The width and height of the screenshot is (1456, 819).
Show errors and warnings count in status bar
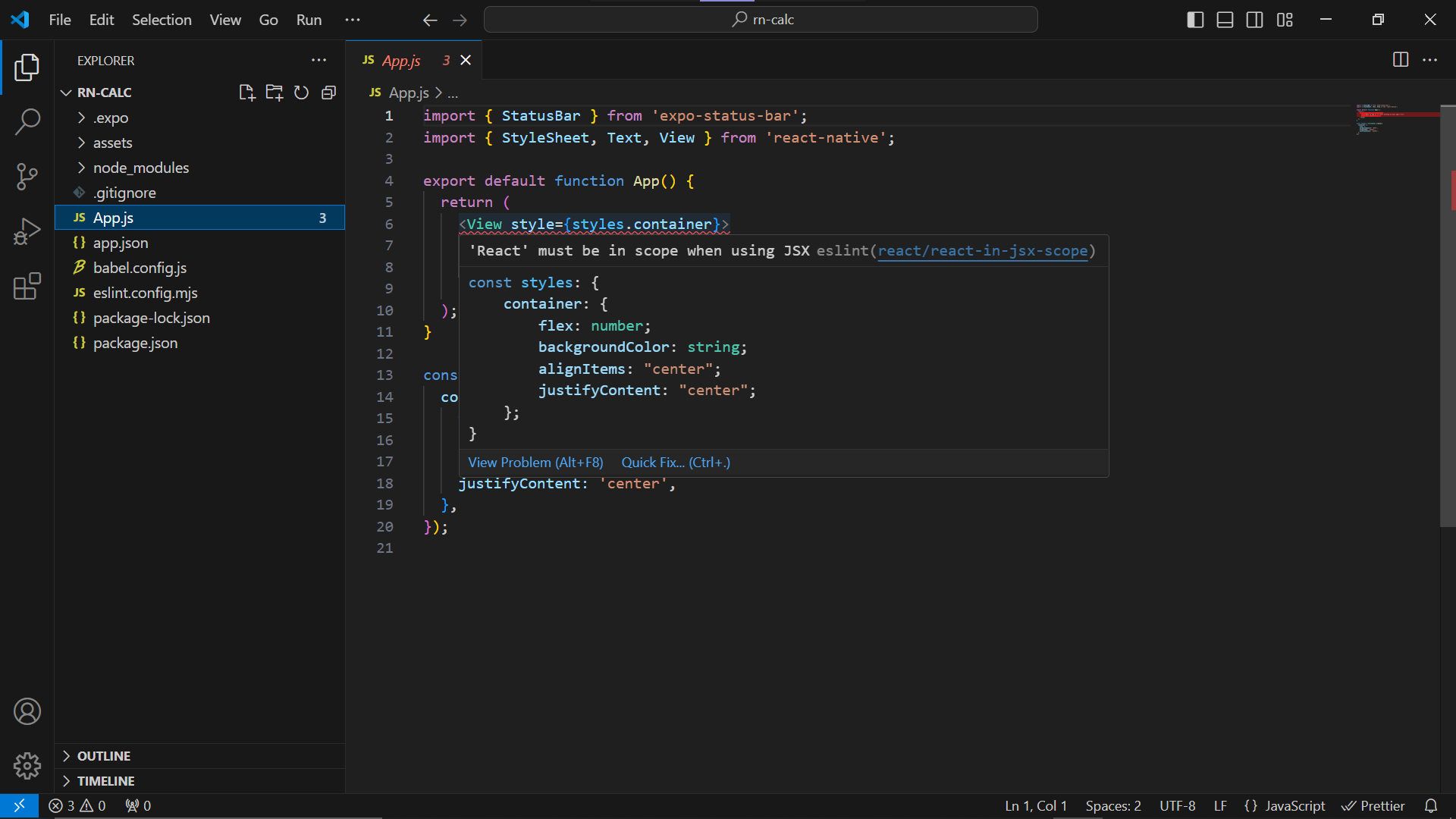click(77, 805)
